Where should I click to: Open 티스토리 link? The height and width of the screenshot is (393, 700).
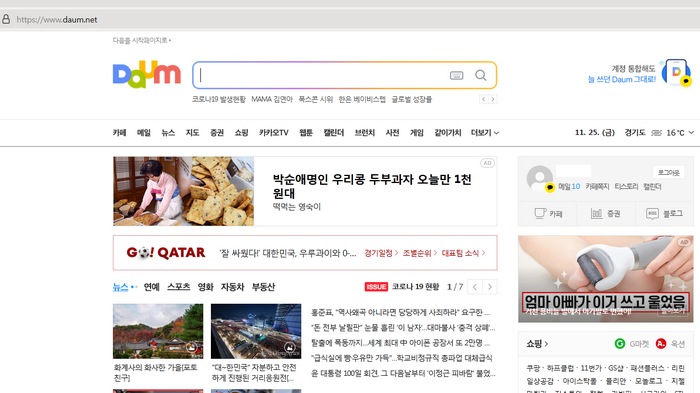tap(626, 187)
